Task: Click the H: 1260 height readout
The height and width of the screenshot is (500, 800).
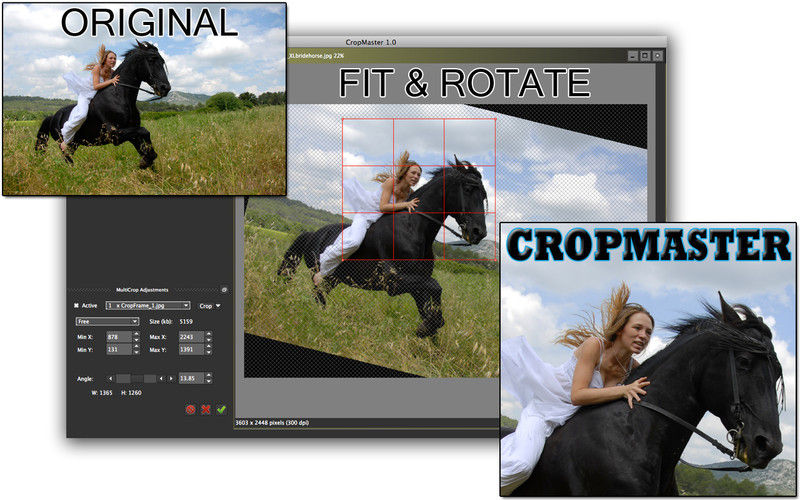Action: click(131, 393)
